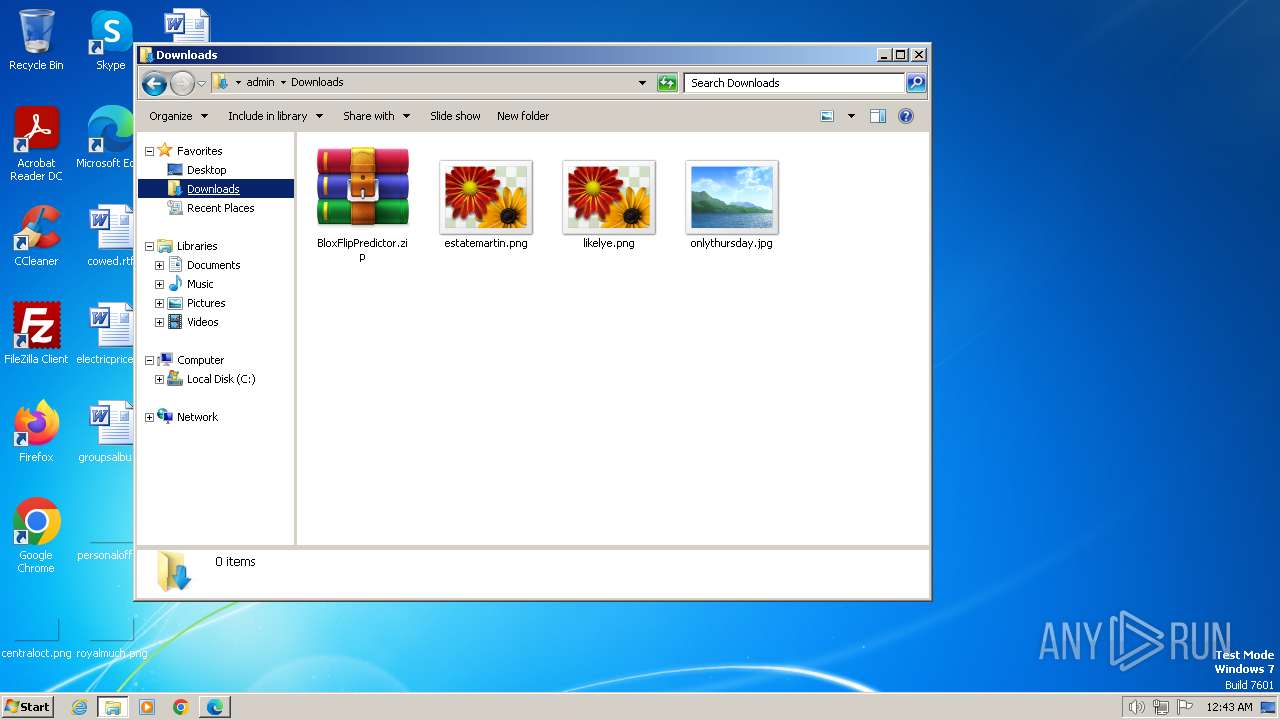The width and height of the screenshot is (1280, 720).
Task: Expand the Documents library node
Action: 159,265
